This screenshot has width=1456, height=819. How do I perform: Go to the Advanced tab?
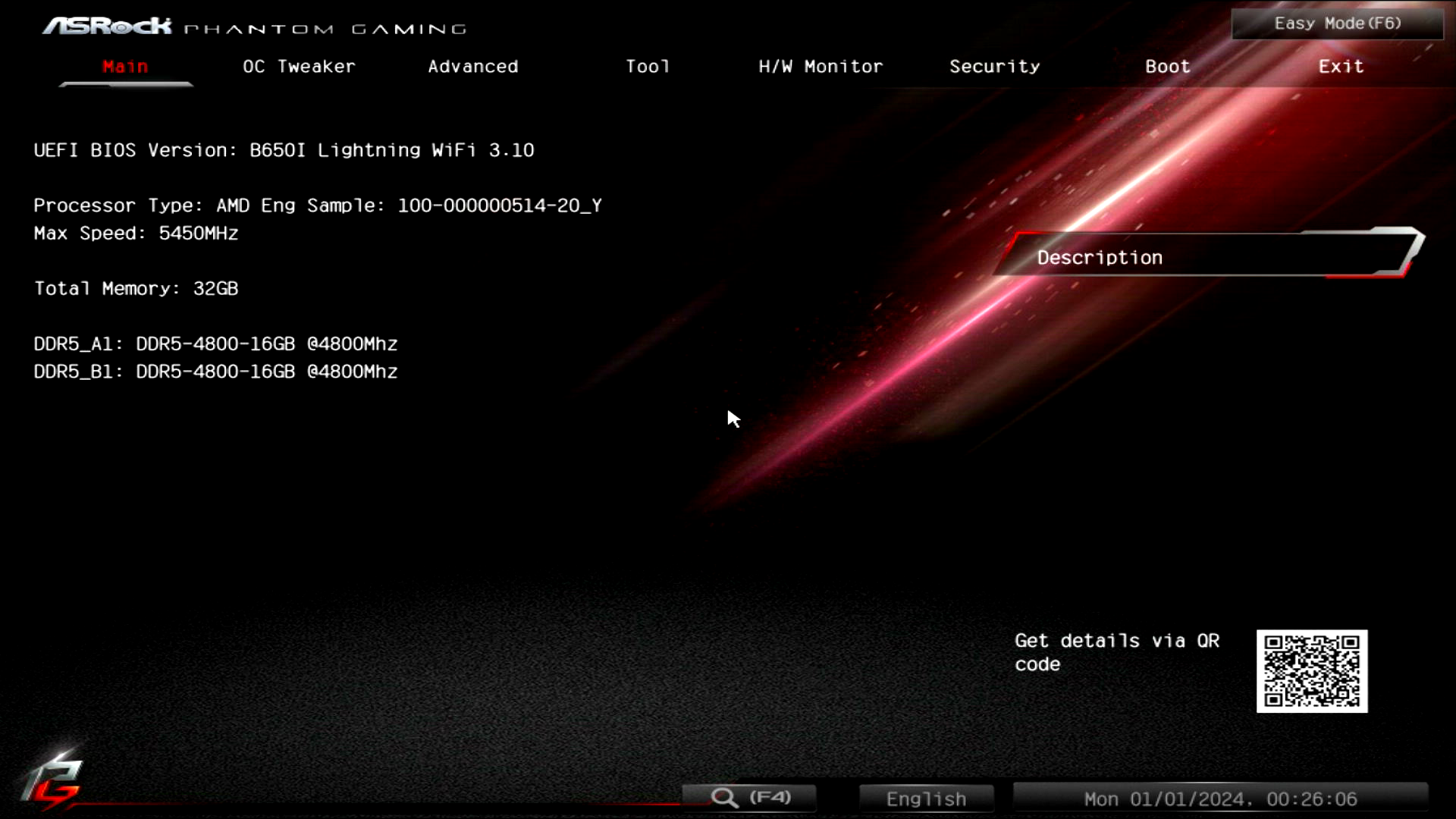[472, 67]
